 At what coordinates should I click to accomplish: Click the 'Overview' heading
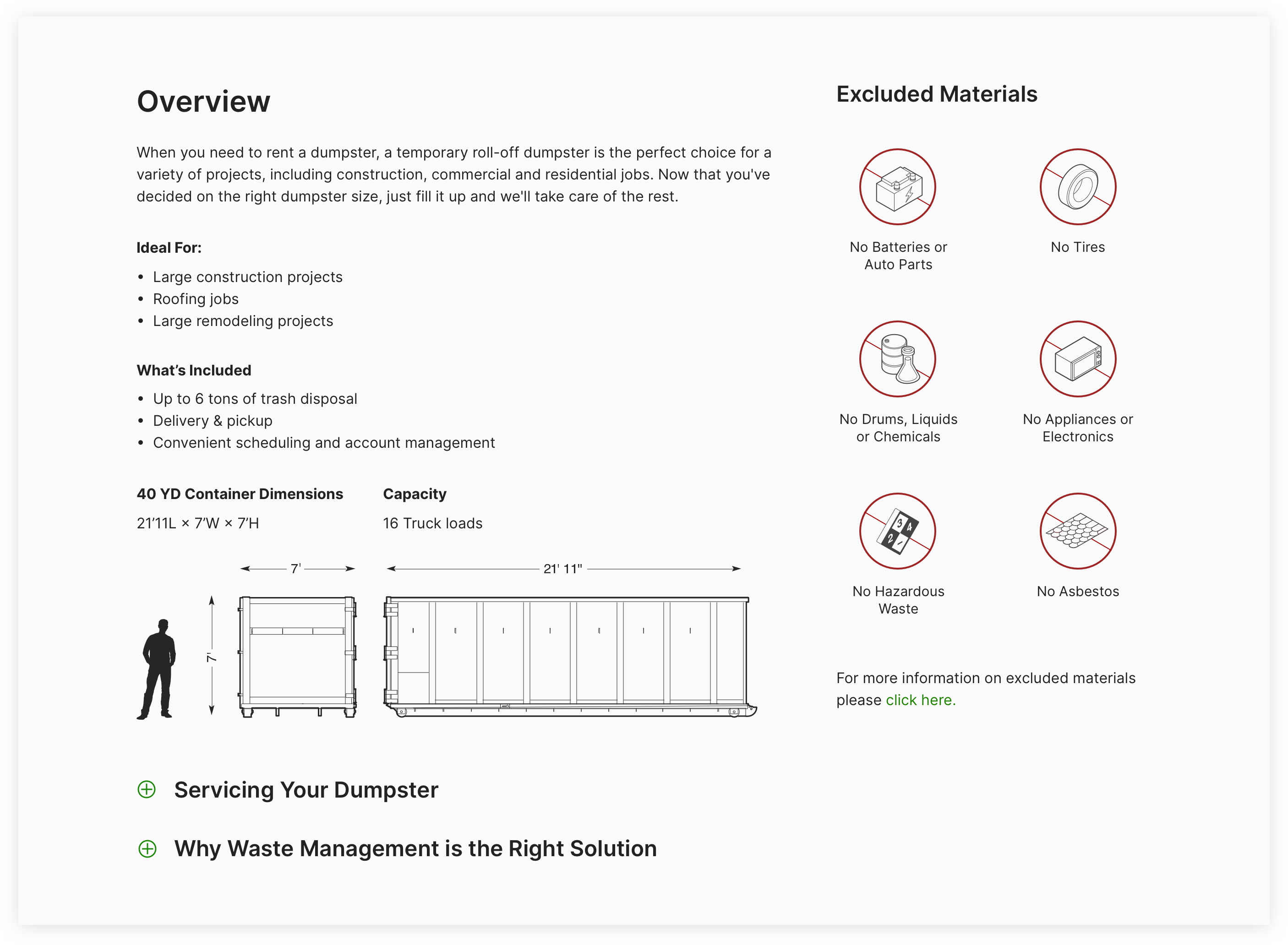point(203,101)
